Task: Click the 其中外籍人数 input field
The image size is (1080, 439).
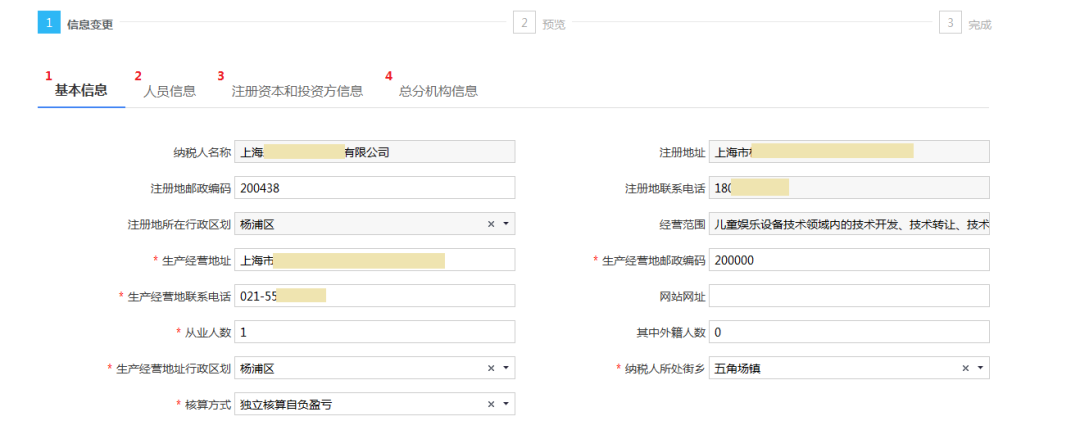Action: coord(849,332)
